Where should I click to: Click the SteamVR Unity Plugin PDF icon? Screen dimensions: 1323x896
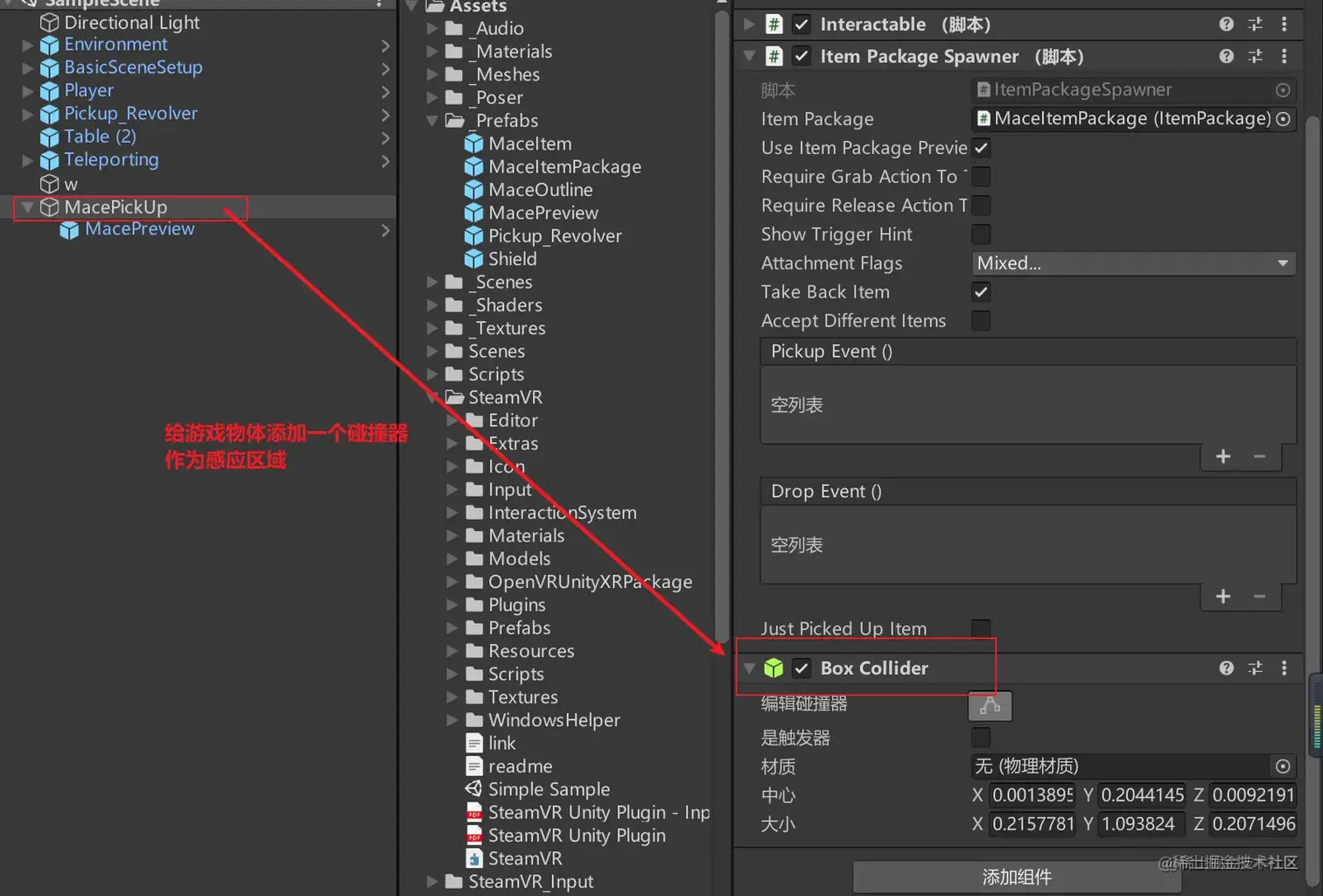tap(473, 836)
